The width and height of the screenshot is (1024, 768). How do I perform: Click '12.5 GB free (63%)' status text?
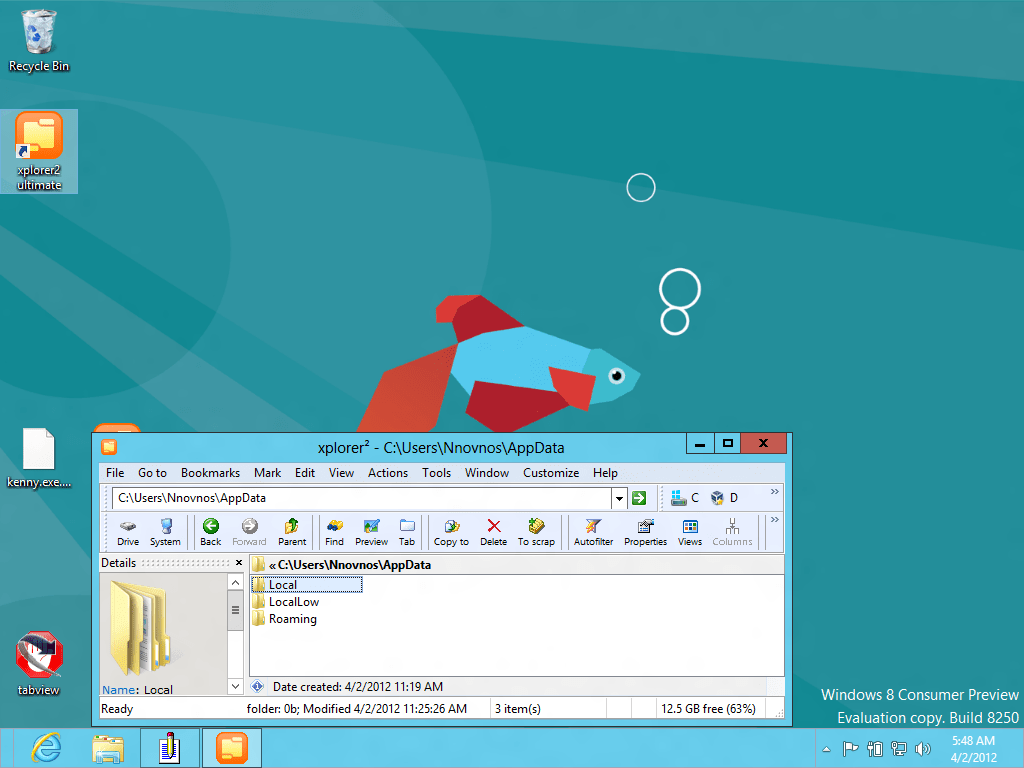coord(708,709)
